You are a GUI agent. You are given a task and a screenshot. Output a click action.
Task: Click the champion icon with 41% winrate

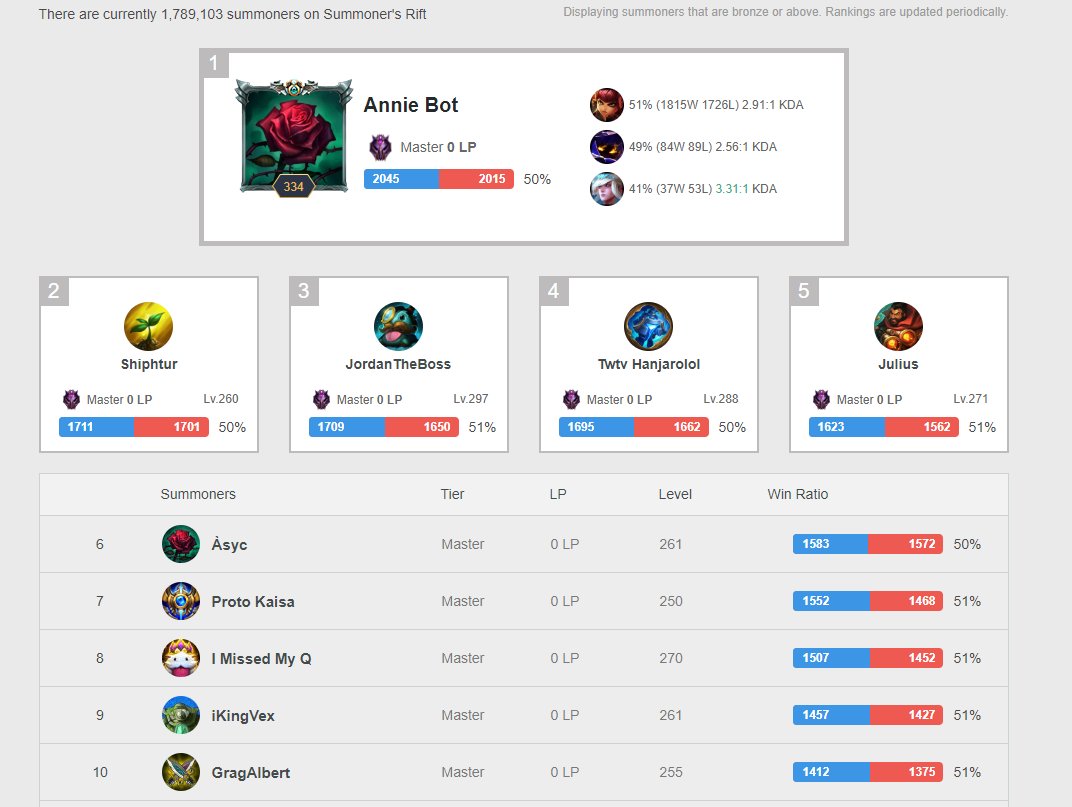606,189
